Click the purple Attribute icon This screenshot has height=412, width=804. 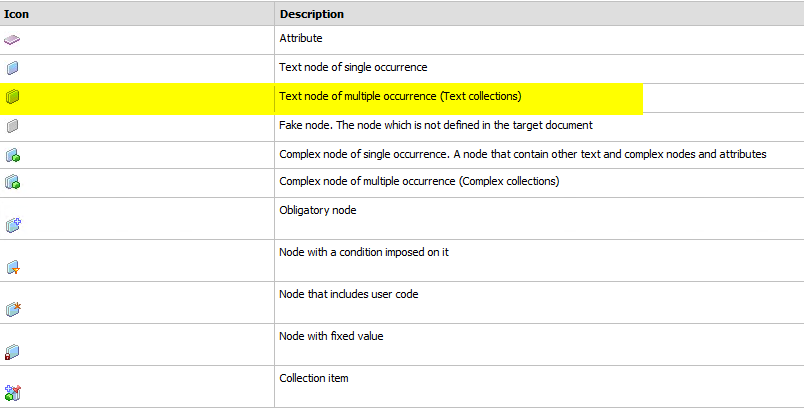tap(12, 39)
